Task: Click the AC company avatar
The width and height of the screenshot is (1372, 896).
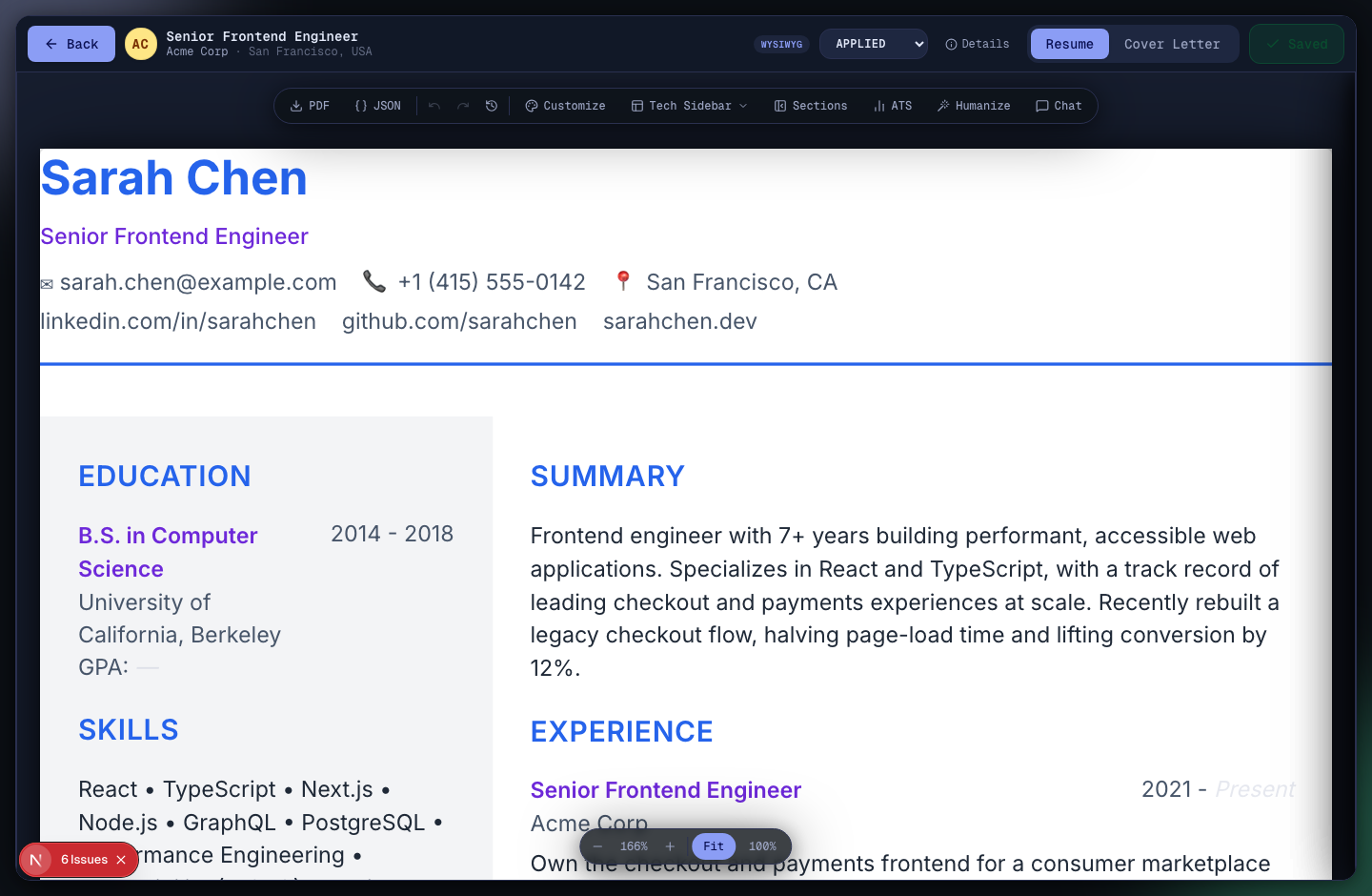Action: click(141, 44)
